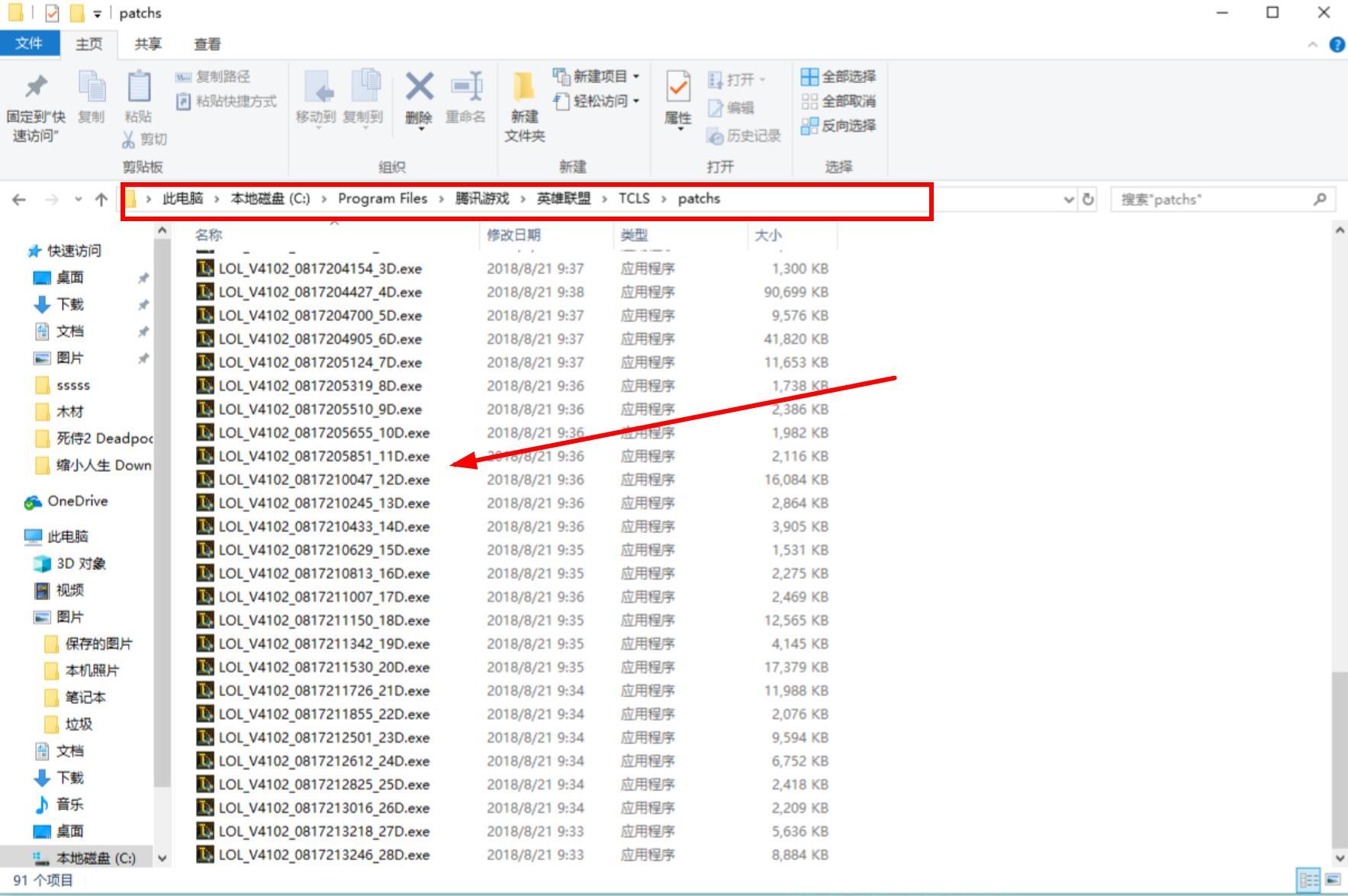The image size is (1348, 896).
Task: Click the blue Help question-mark icon
Action: coord(1337,44)
